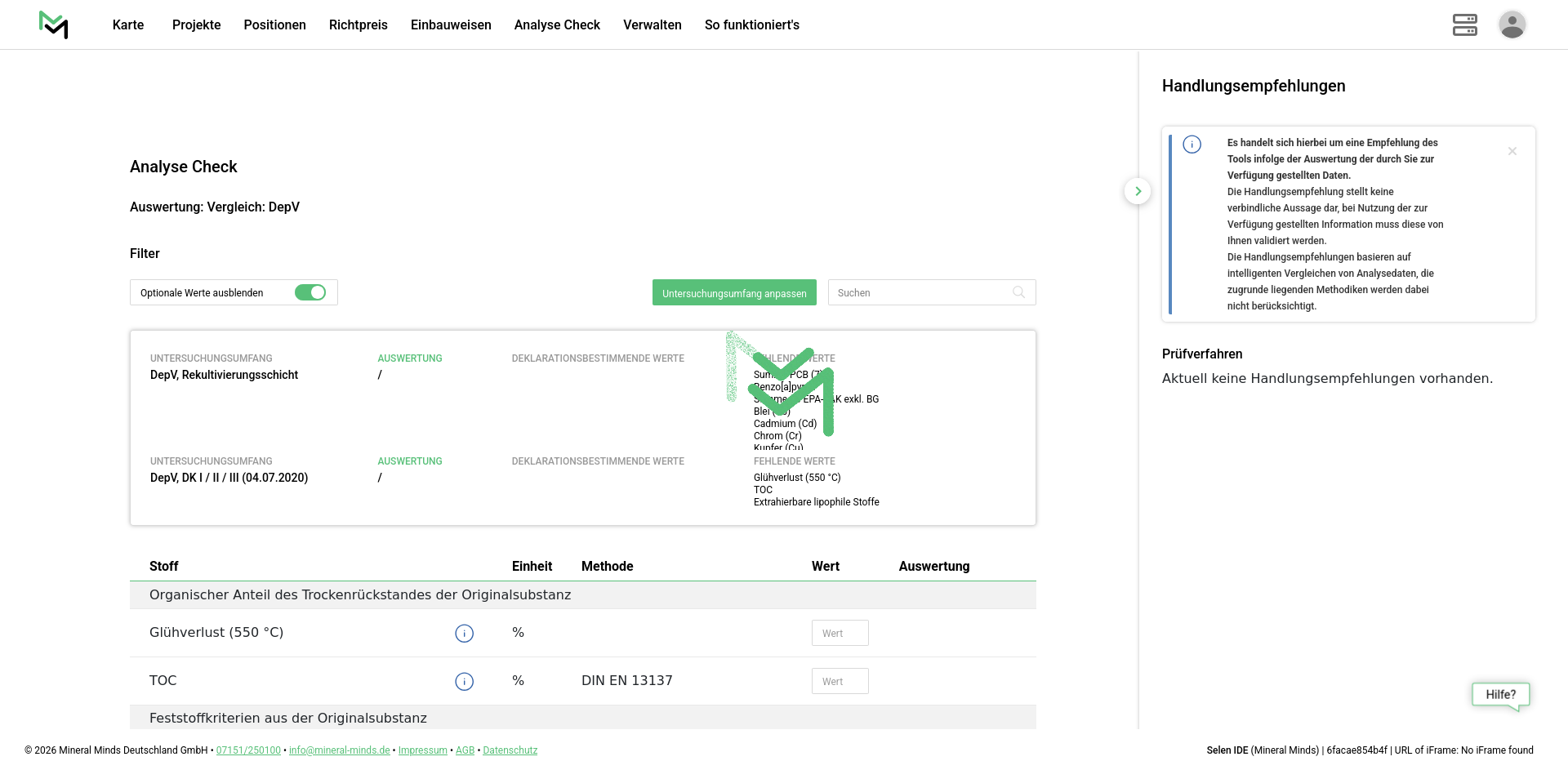Open the Hilfe? help bubble
The height and width of the screenshot is (770, 1568).
(x=1500, y=695)
